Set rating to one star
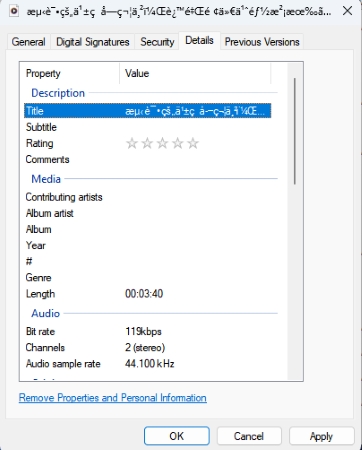This screenshot has height=450, width=362. 132,143
